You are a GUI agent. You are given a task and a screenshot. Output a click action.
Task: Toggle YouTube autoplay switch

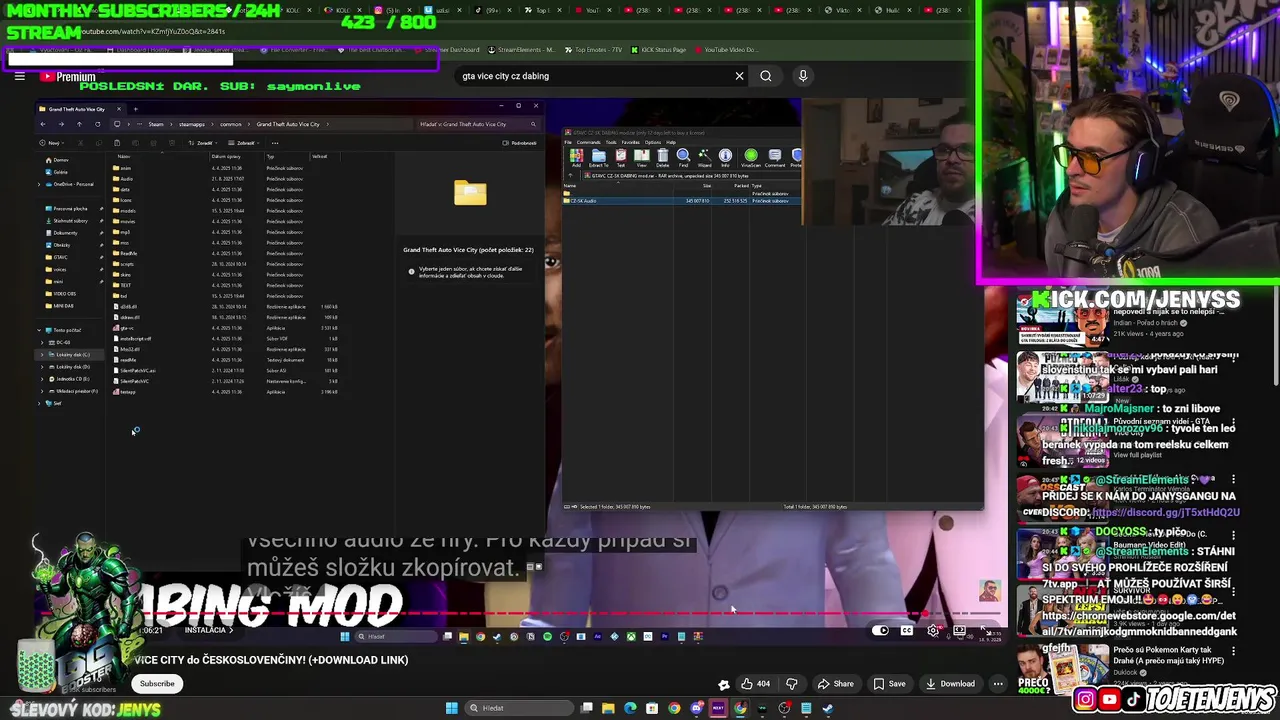[x=880, y=630]
